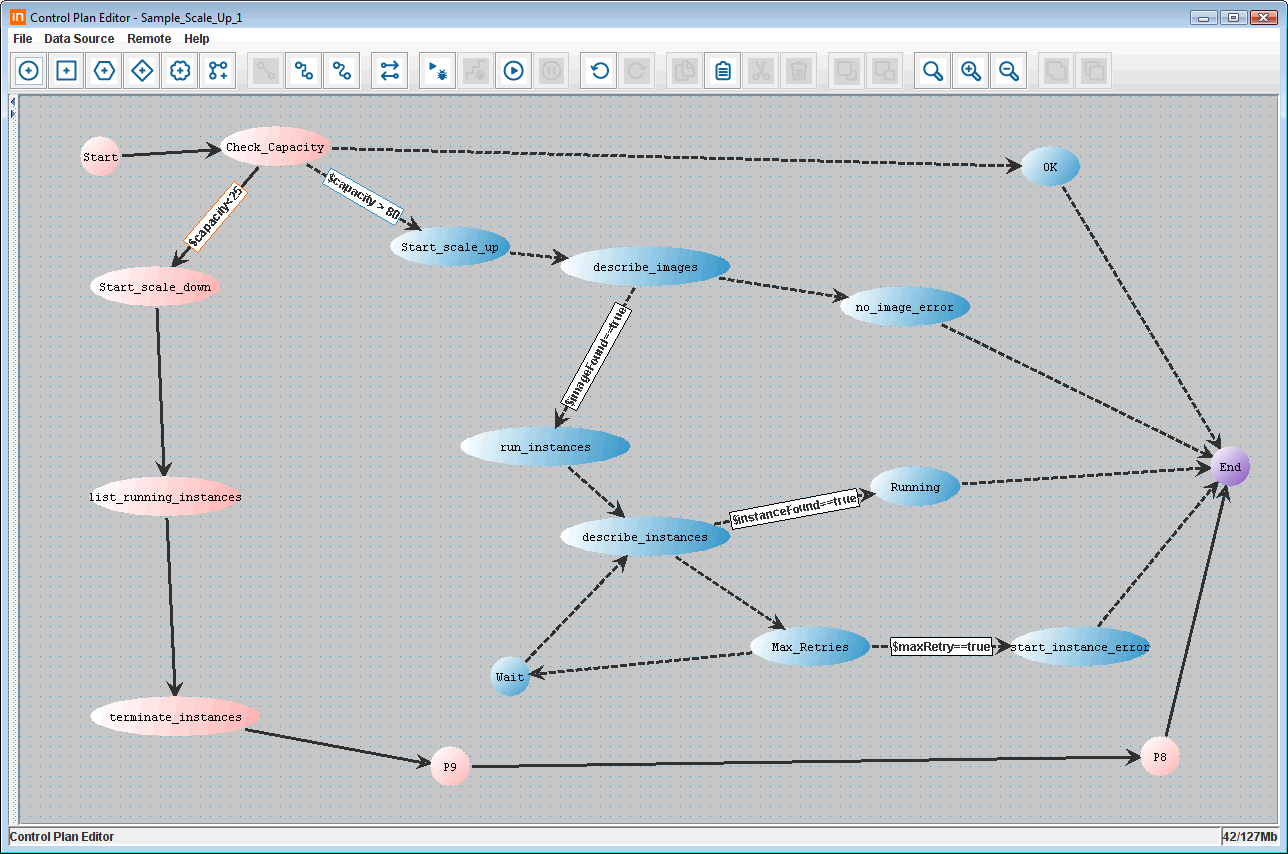Click the Zoom In magnifier icon
This screenshot has width=1288, height=854.
(970, 71)
